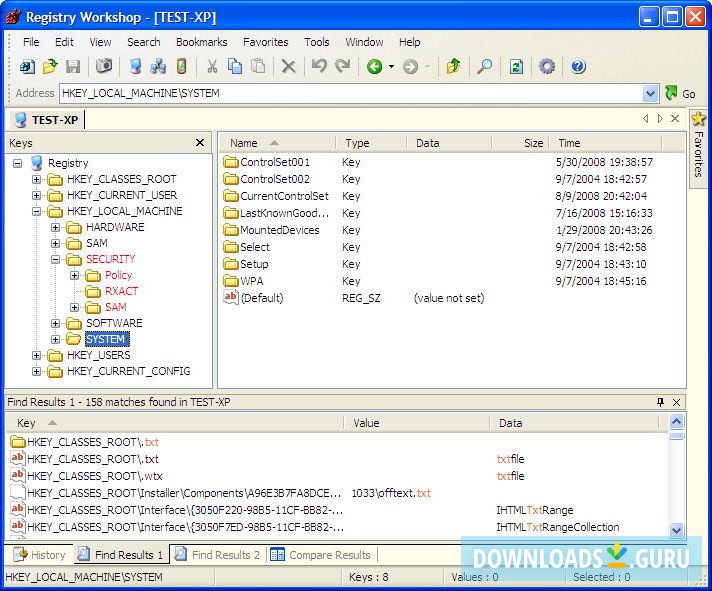The image size is (712, 591).
Task: Expand the HKEY_CLASSES_ROOT tree node
Action: 37,179
